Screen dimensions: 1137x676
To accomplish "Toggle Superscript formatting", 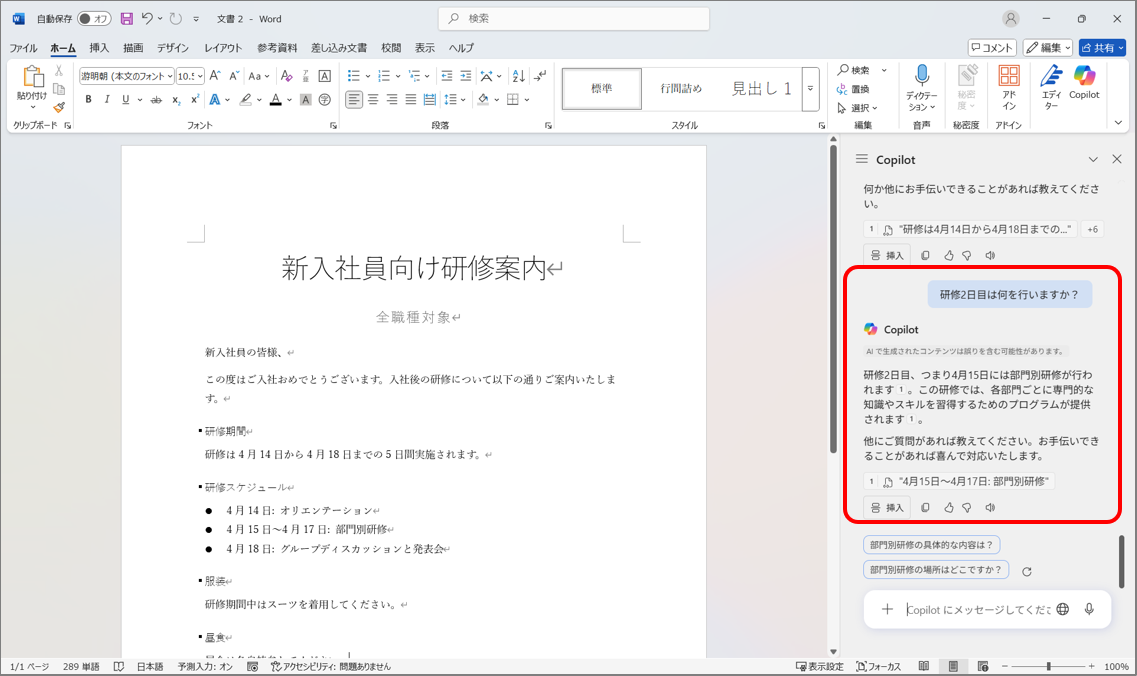I will [195, 99].
